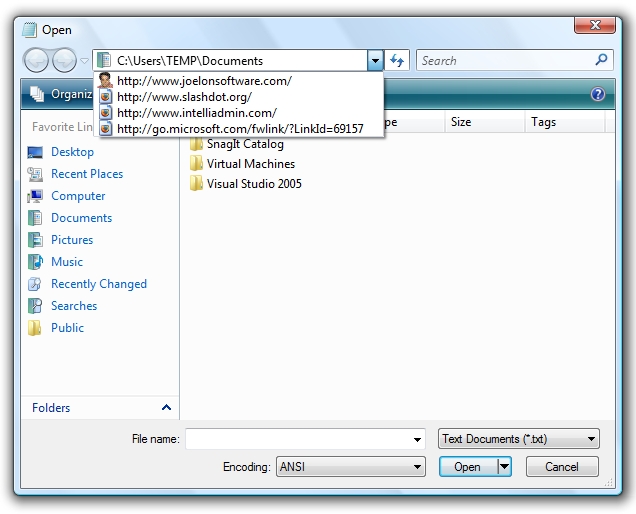Open Recently Changed saved search link
636x514 pixels.
tap(99, 284)
